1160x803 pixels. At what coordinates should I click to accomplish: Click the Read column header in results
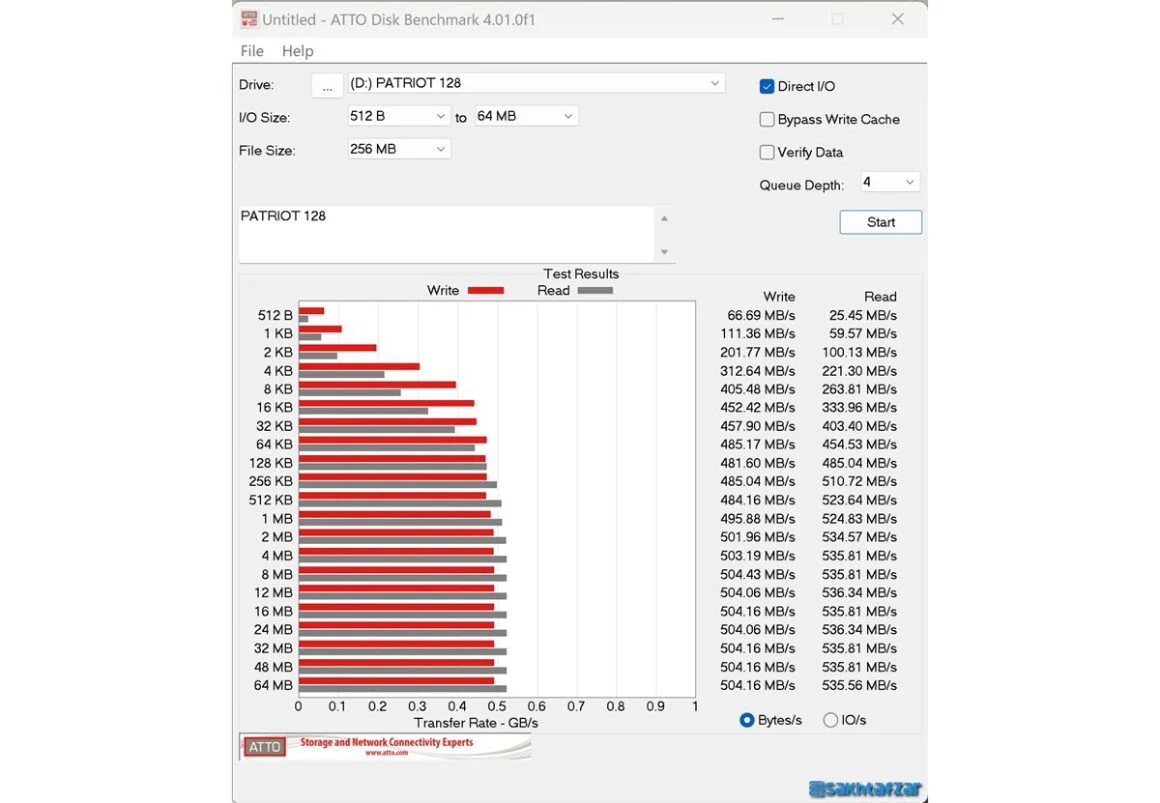pos(880,297)
